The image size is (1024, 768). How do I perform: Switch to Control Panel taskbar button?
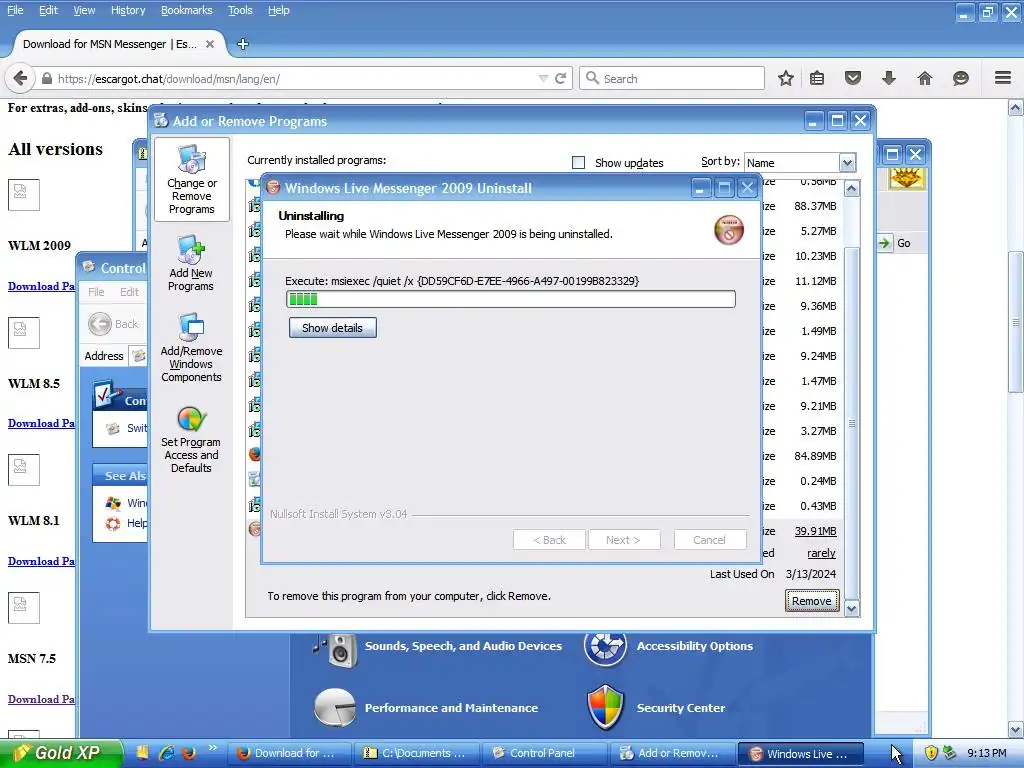(543, 753)
